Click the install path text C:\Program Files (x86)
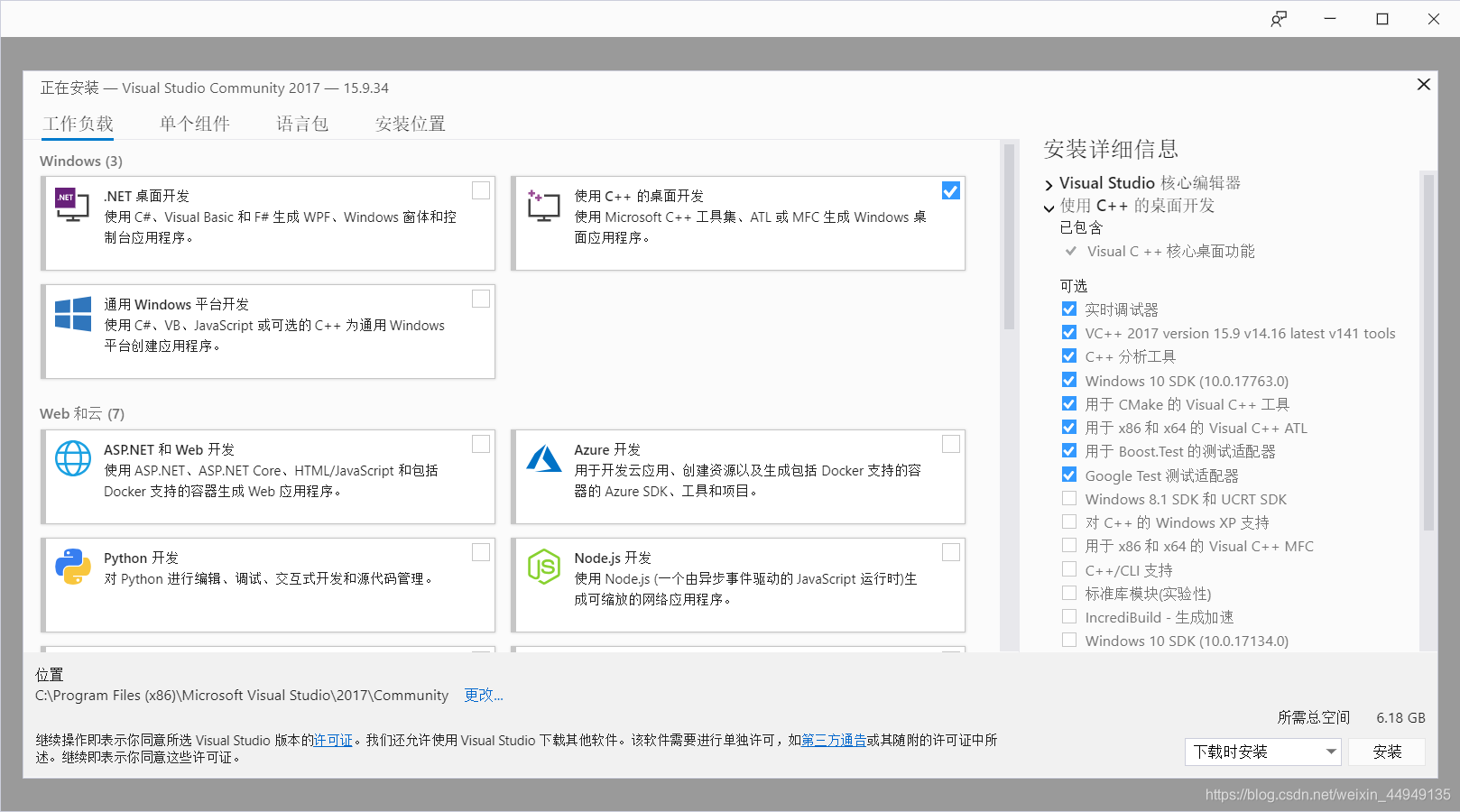 pyautogui.click(x=242, y=695)
